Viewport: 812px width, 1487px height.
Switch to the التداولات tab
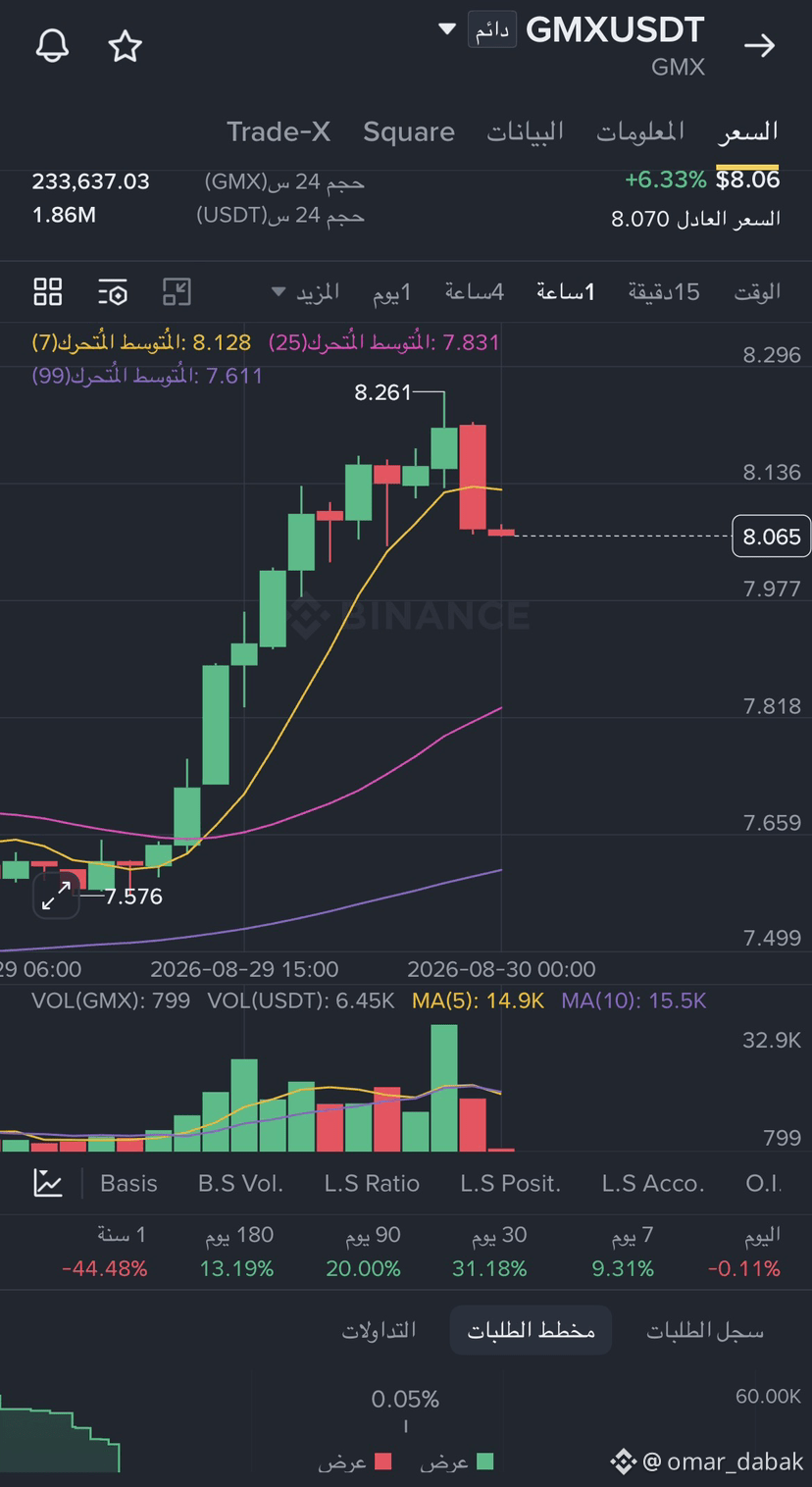click(x=379, y=1330)
